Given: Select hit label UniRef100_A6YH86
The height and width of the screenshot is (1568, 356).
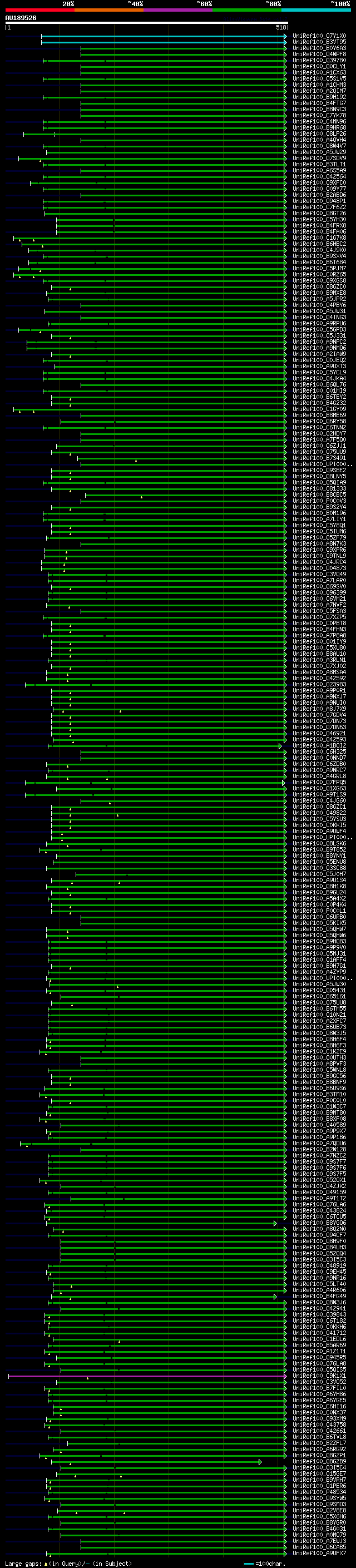Looking at the screenshot, I should [319, 1394].
